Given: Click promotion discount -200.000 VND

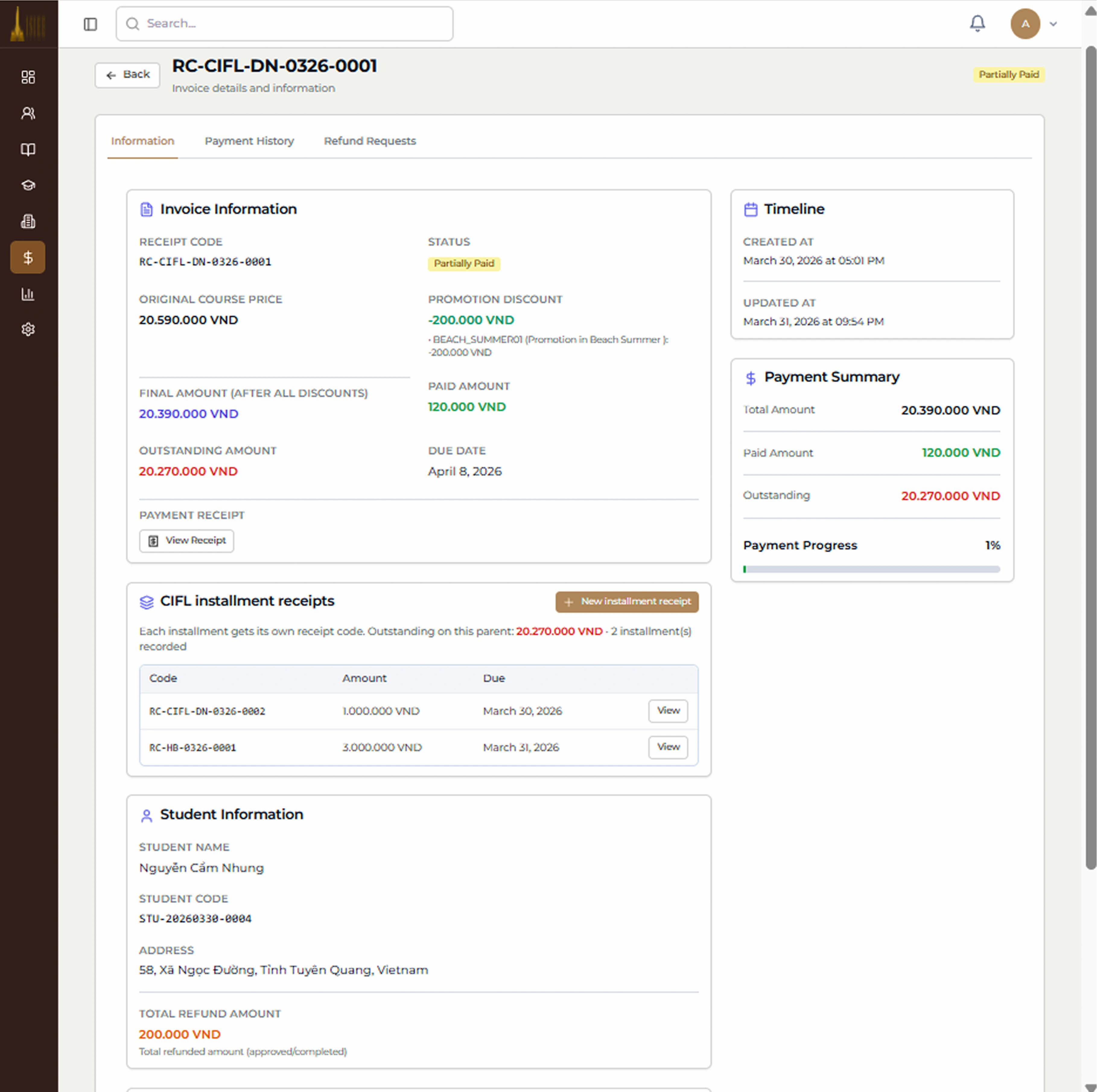Looking at the screenshot, I should (x=471, y=320).
